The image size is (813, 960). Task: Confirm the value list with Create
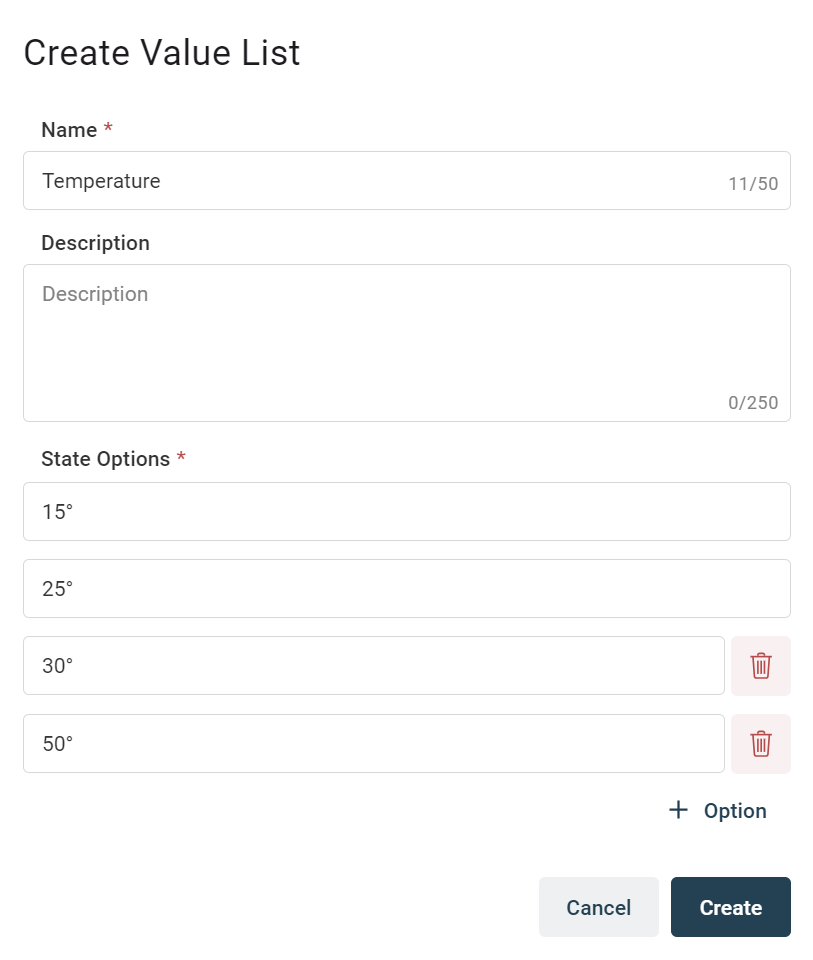731,907
